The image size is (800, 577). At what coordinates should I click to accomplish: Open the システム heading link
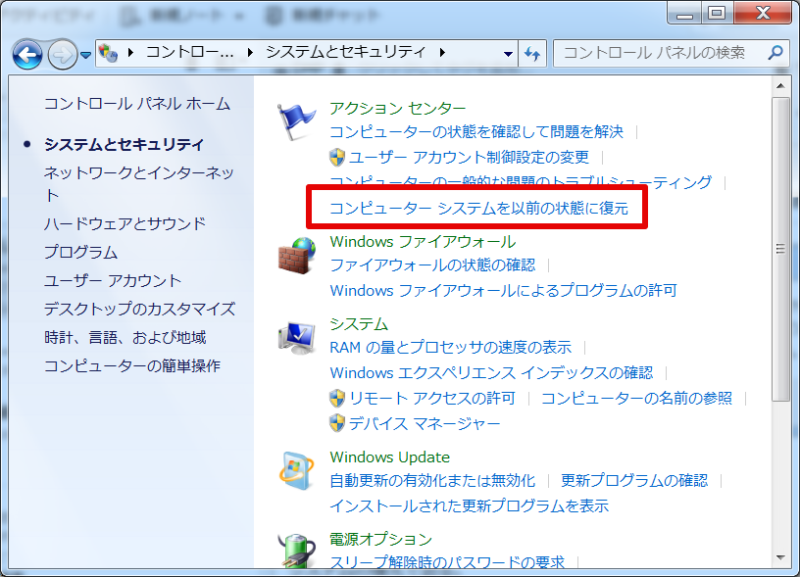pos(359,324)
